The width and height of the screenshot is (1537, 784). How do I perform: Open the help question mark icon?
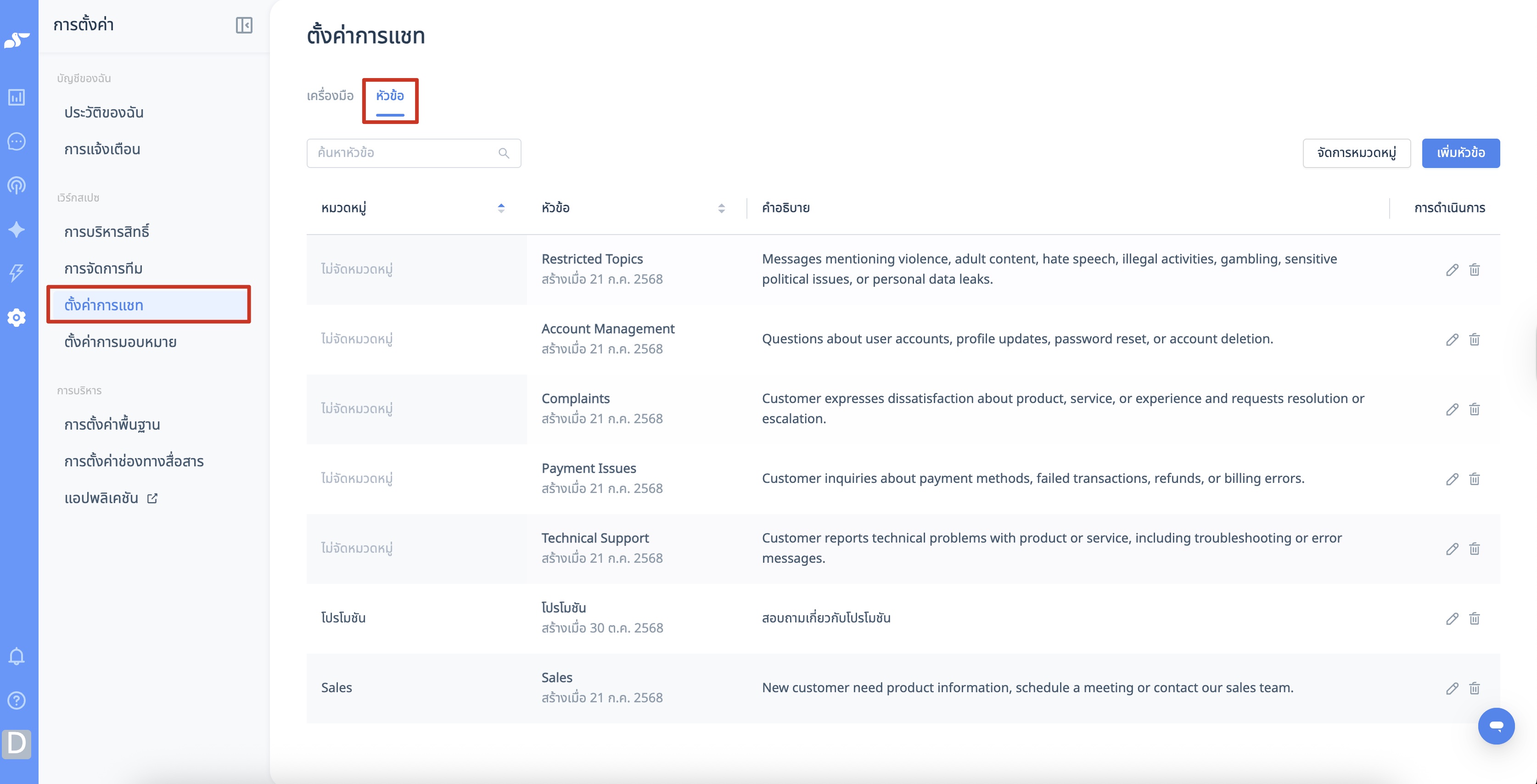click(17, 700)
